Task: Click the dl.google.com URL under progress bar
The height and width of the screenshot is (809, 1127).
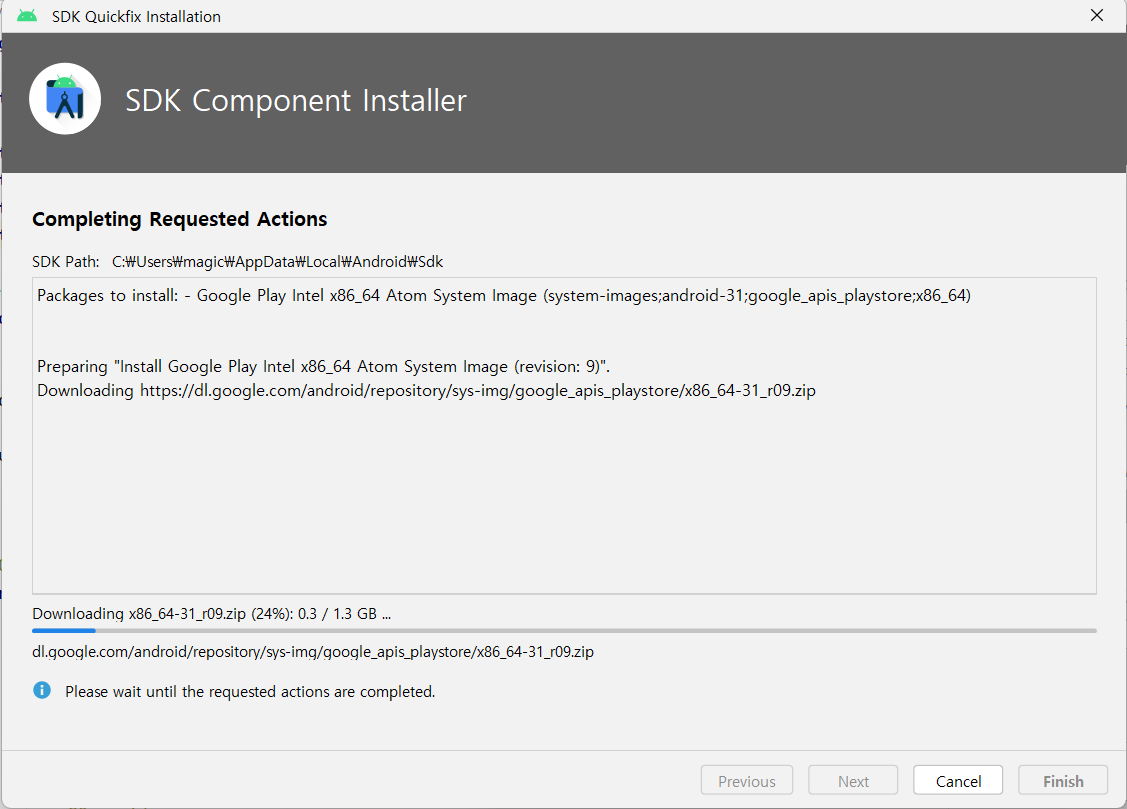Action: tap(313, 652)
